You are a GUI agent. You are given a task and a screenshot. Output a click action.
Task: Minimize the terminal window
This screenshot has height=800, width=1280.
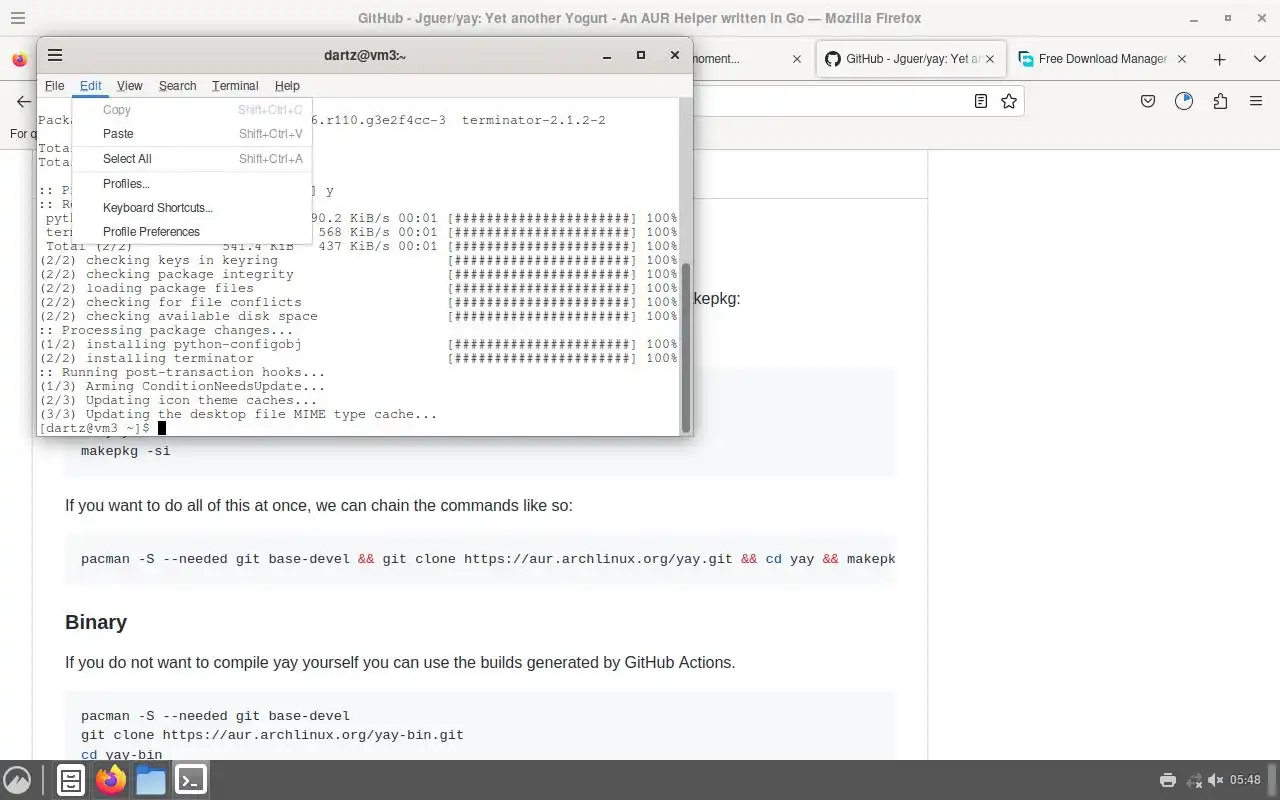[x=606, y=55]
